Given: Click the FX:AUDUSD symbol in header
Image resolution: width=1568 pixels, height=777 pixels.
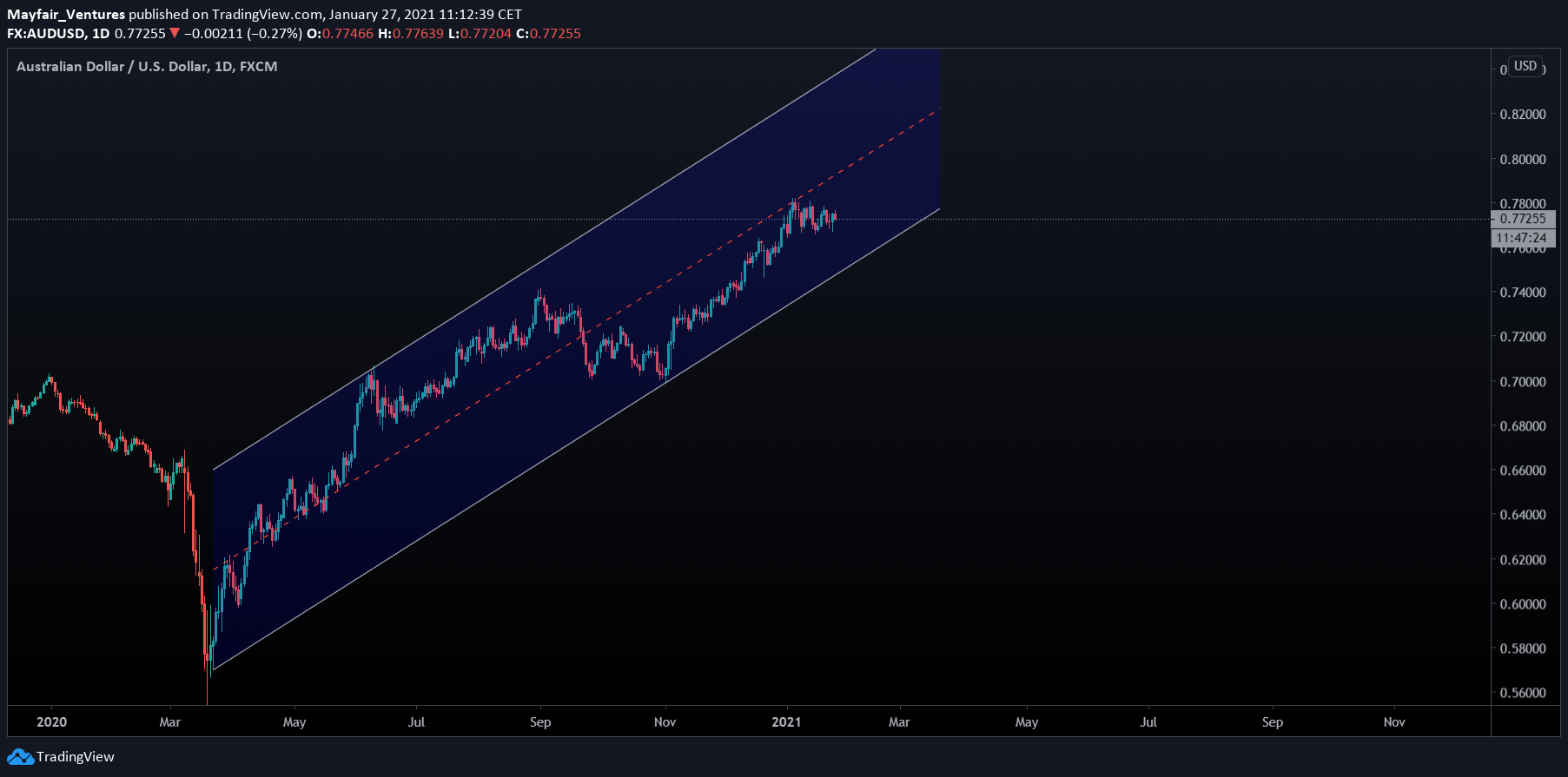Looking at the screenshot, I should tap(46, 34).
